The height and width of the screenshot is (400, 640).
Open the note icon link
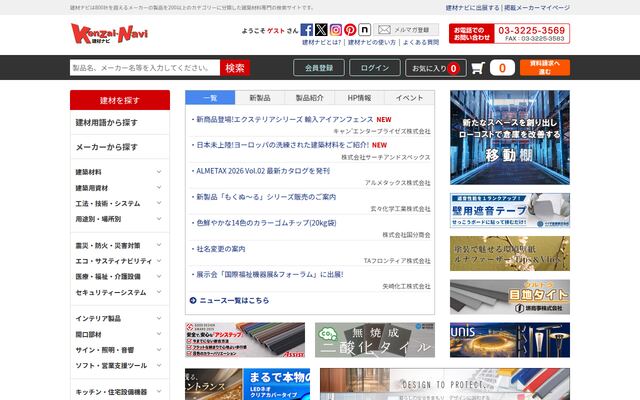click(x=364, y=30)
